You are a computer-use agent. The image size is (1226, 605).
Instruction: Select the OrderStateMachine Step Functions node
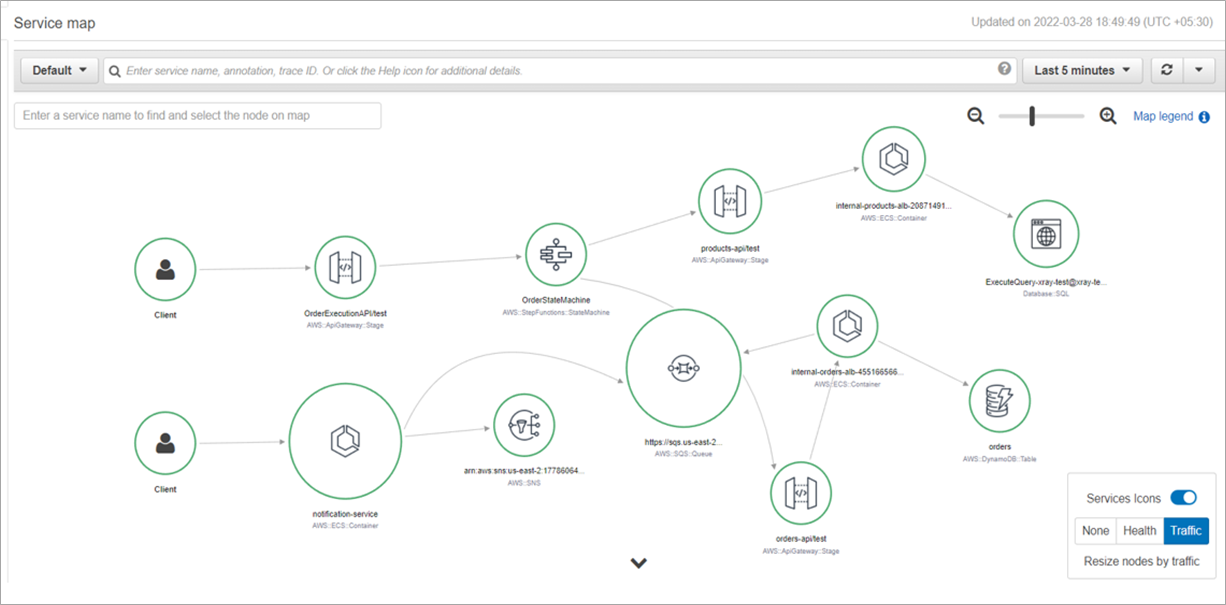pyautogui.click(x=555, y=254)
